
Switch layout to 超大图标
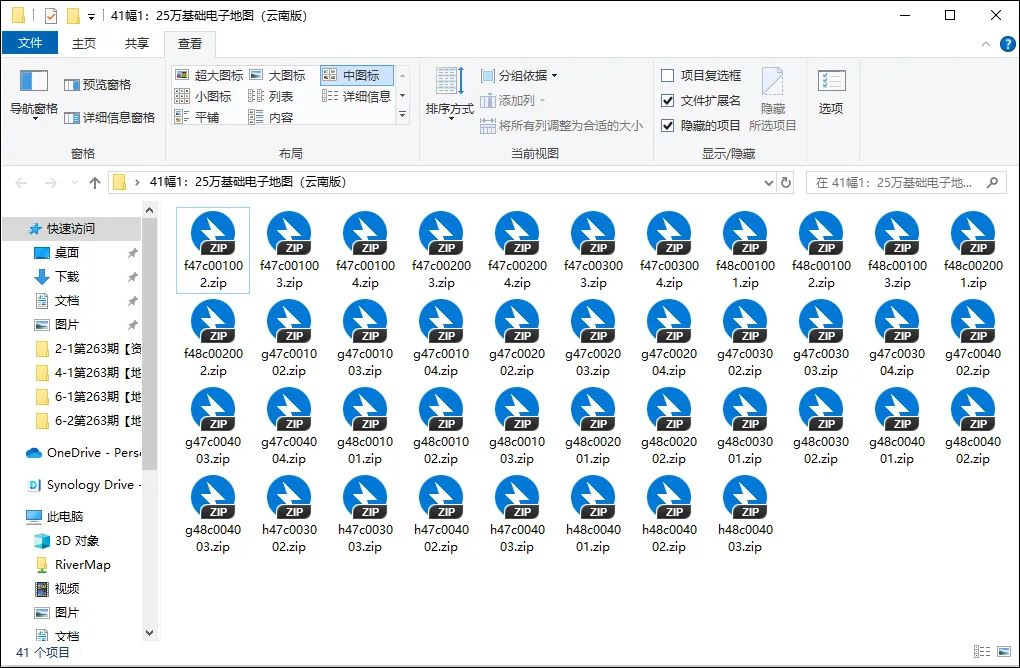[209, 75]
